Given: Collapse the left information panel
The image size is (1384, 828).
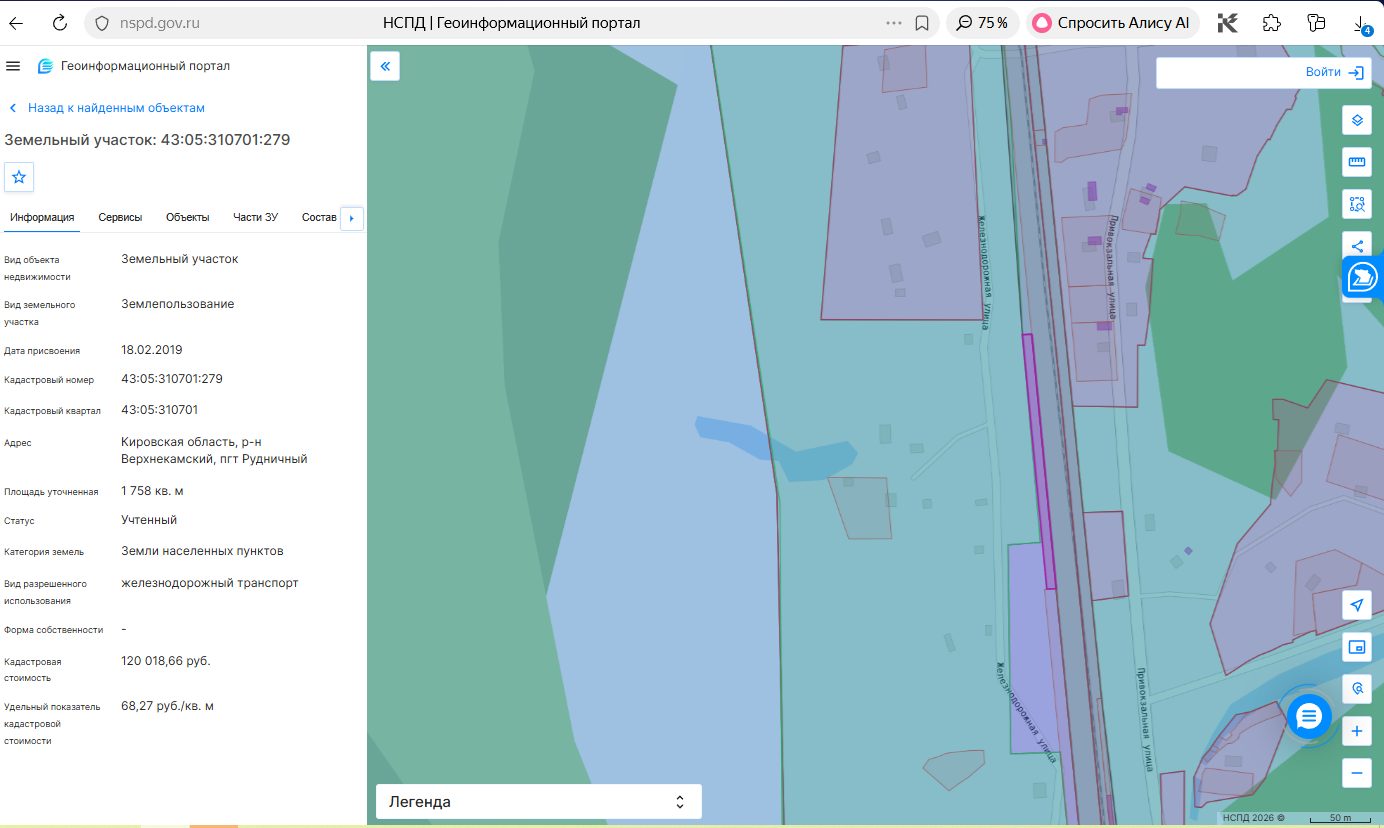Looking at the screenshot, I should 385,66.
